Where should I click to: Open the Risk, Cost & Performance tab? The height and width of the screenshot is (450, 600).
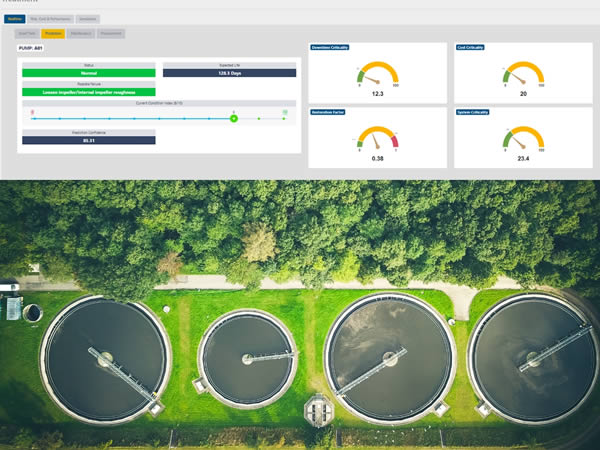point(50,19)
